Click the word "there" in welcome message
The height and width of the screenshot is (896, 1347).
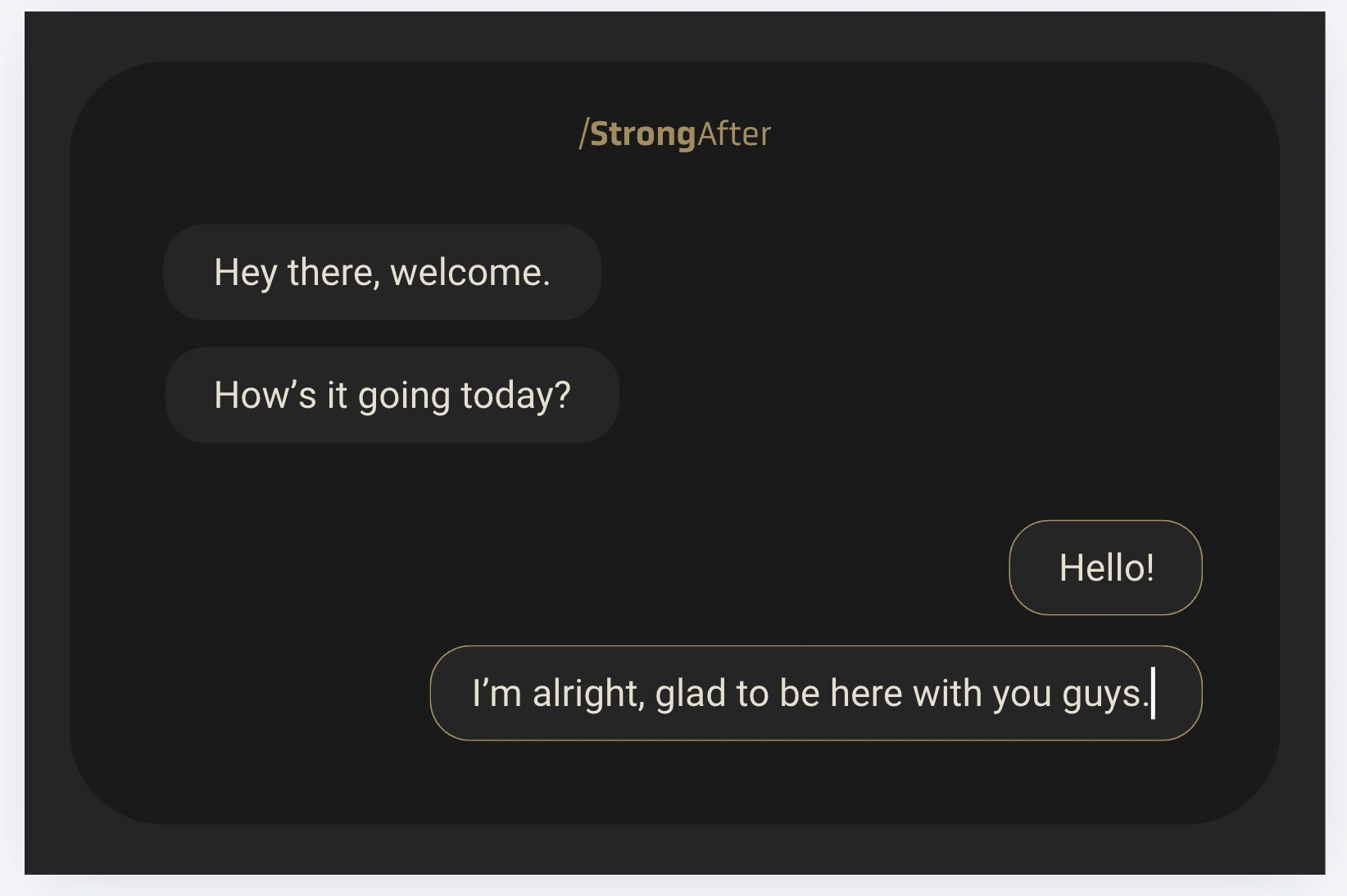pyautogui.click(x=333, y=273)
